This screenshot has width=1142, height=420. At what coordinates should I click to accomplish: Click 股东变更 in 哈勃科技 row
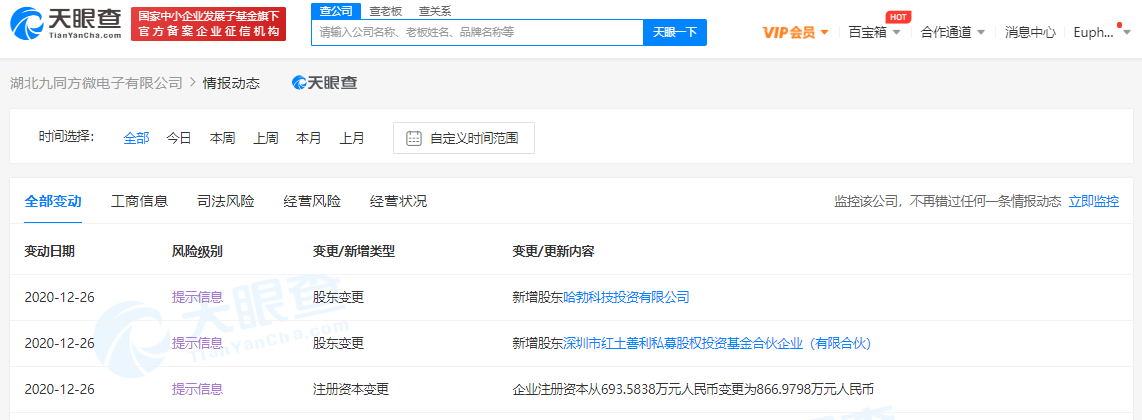coord(339,297)
